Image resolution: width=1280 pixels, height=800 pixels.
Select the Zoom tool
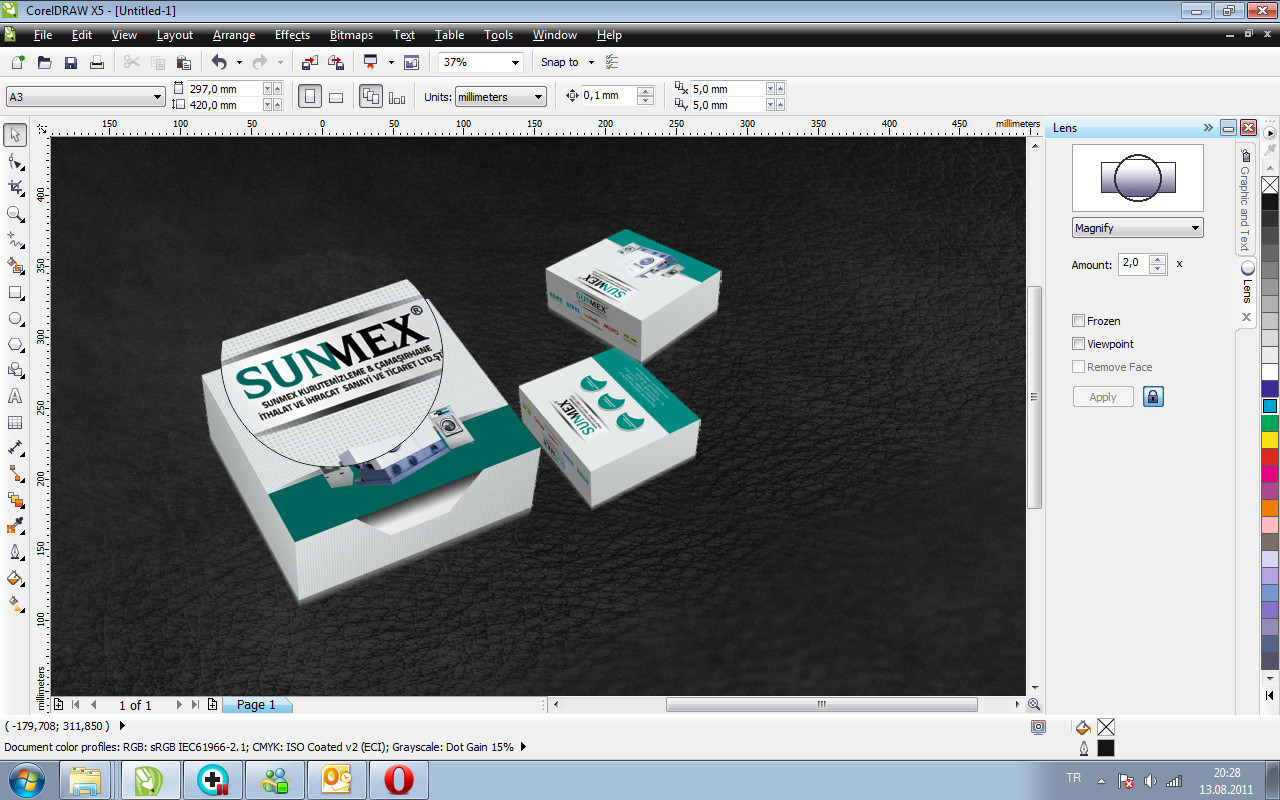(x=15, y=213)
